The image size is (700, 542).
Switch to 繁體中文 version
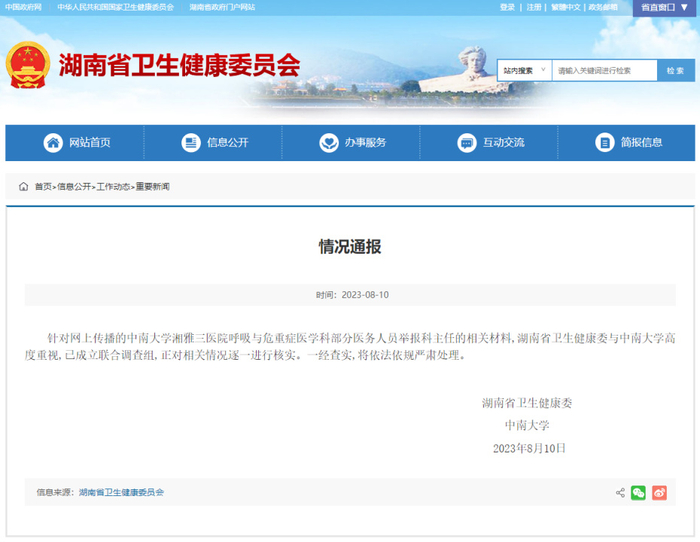[x=566, y=7]
